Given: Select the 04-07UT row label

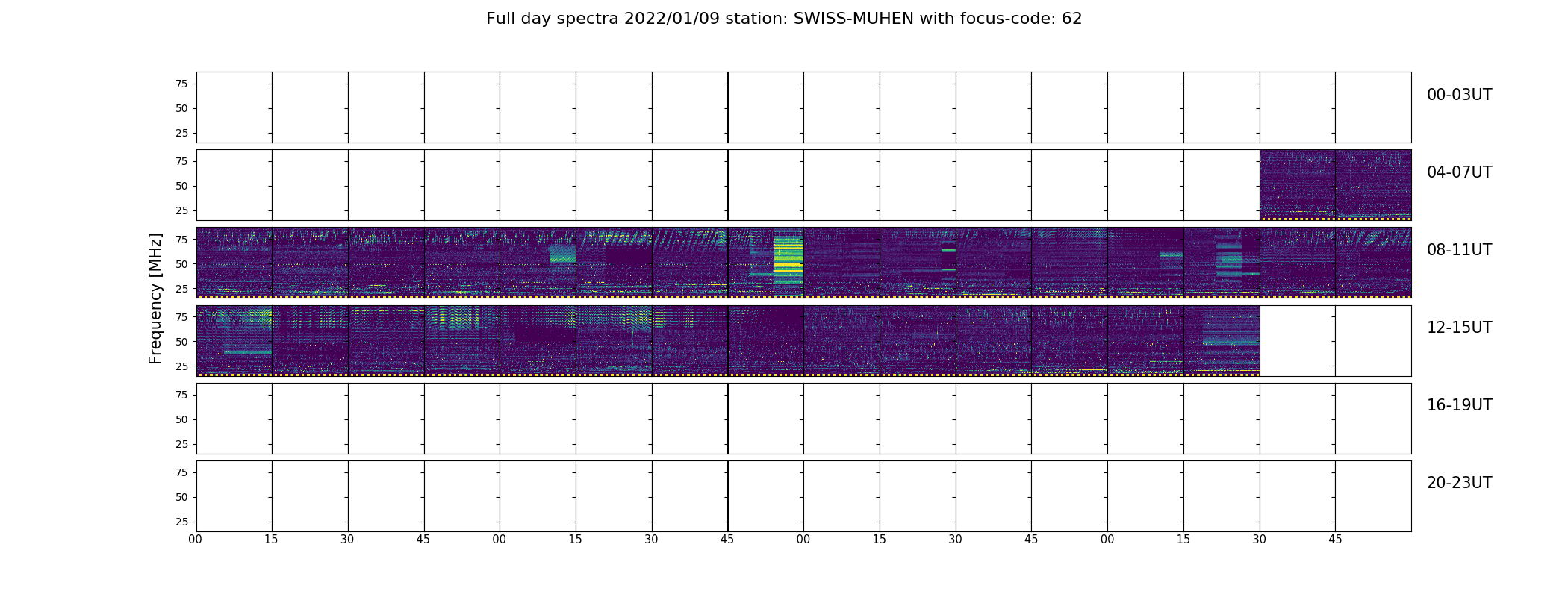Looking at the screenshot, I should (1459, 172).
